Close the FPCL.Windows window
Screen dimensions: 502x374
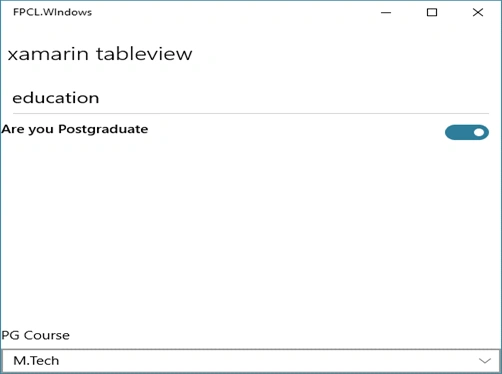click(x=478, y=13)
